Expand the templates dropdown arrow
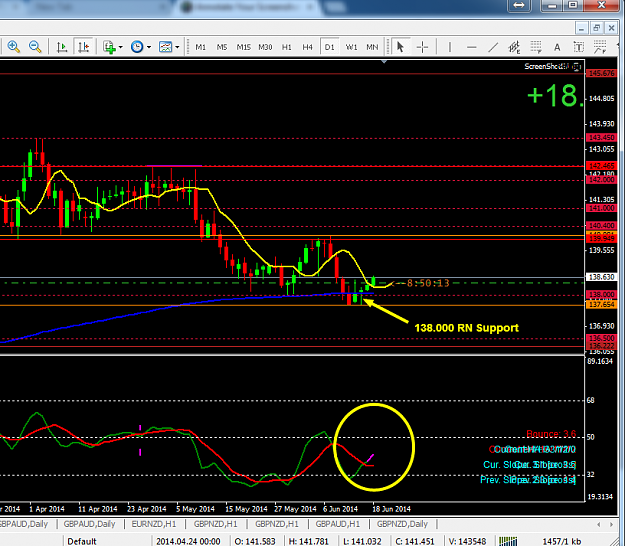 [177, 47]
